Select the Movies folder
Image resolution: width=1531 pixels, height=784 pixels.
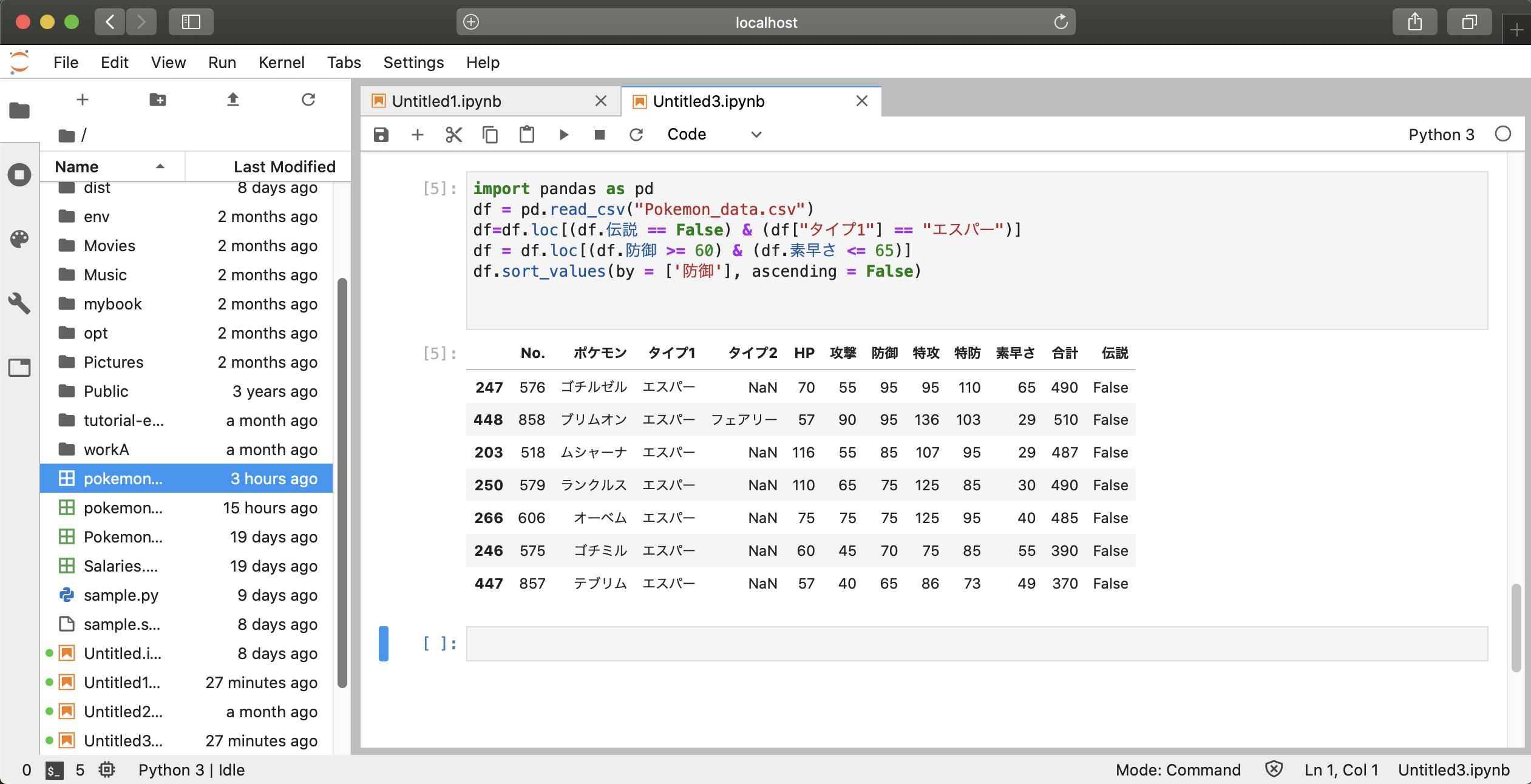pyautogui.click(x=186, y=246)
